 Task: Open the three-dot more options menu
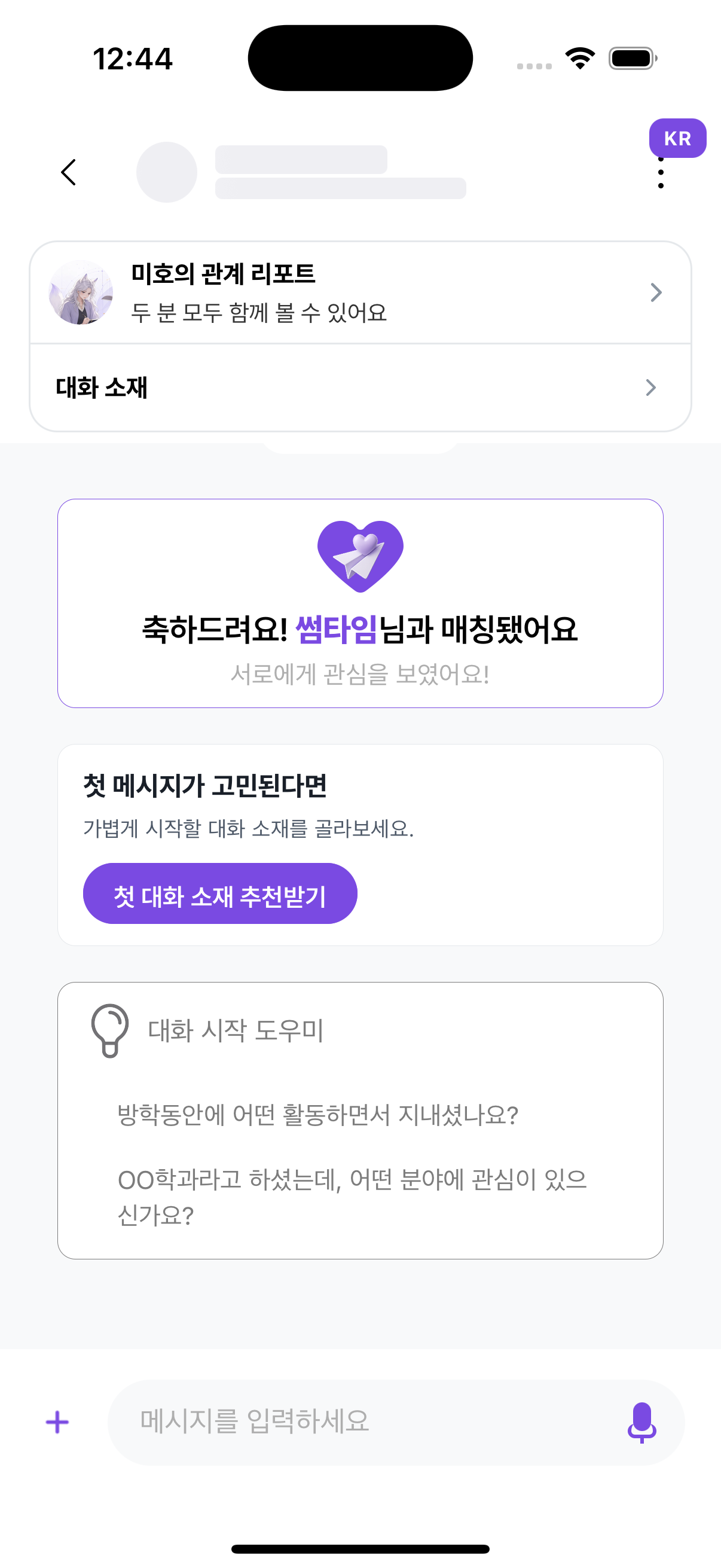661,173
